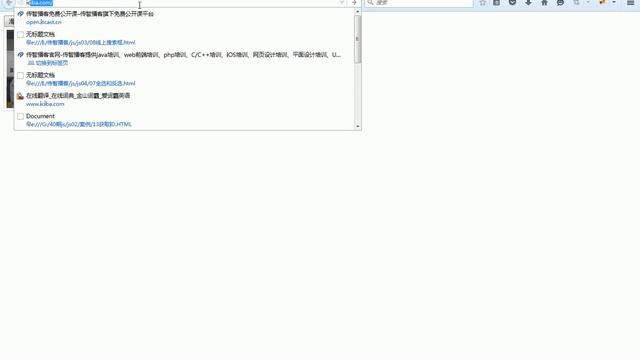Image resolution: width=640 pixels, height=360 pixels.
Task: Open the address bar history dropdown arrow
Action: 342,2
